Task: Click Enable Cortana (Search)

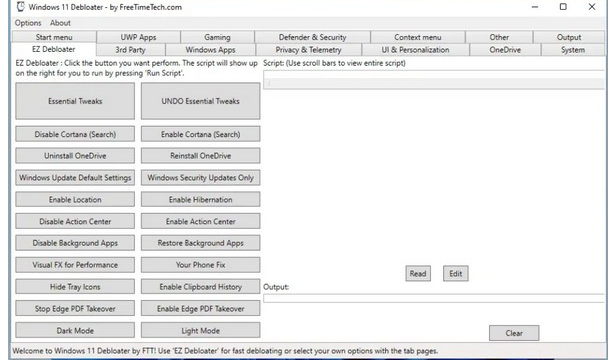Action: point(200,134)
